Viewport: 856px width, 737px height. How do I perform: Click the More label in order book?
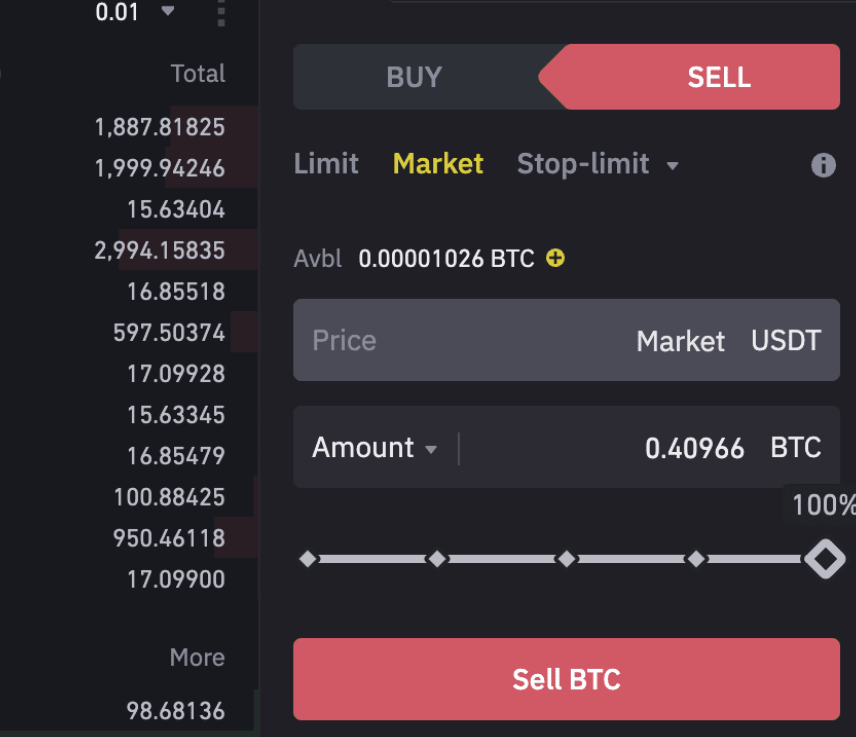click(197, 657)
